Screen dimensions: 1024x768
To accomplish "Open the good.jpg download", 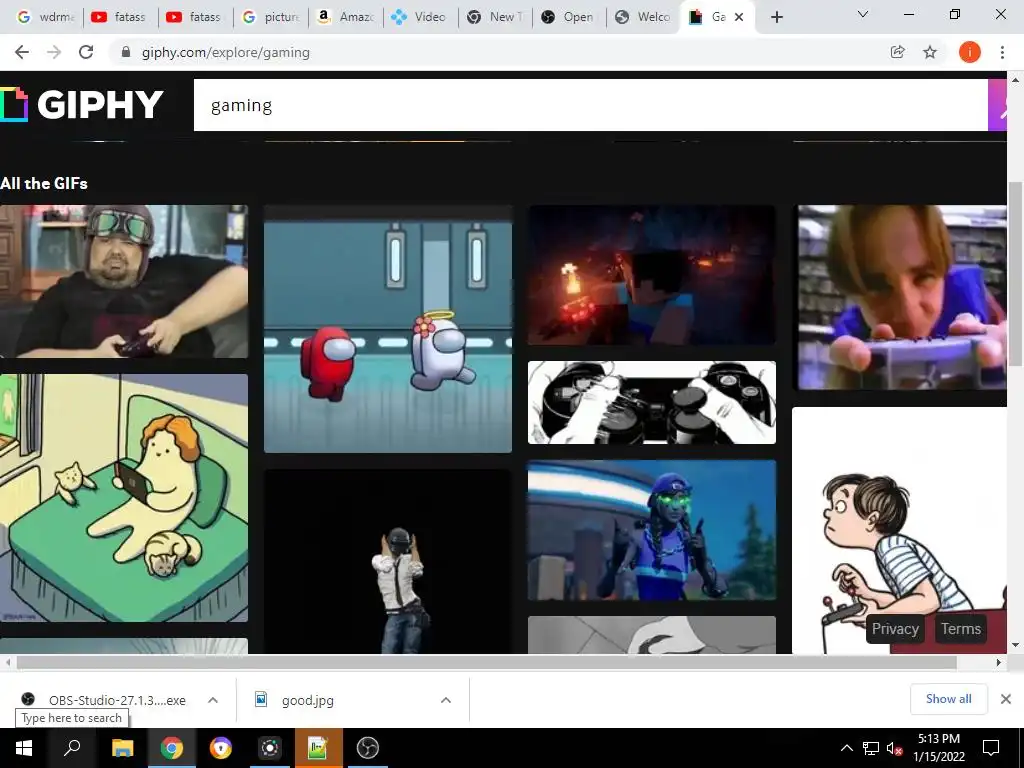I will click(295, 700).
